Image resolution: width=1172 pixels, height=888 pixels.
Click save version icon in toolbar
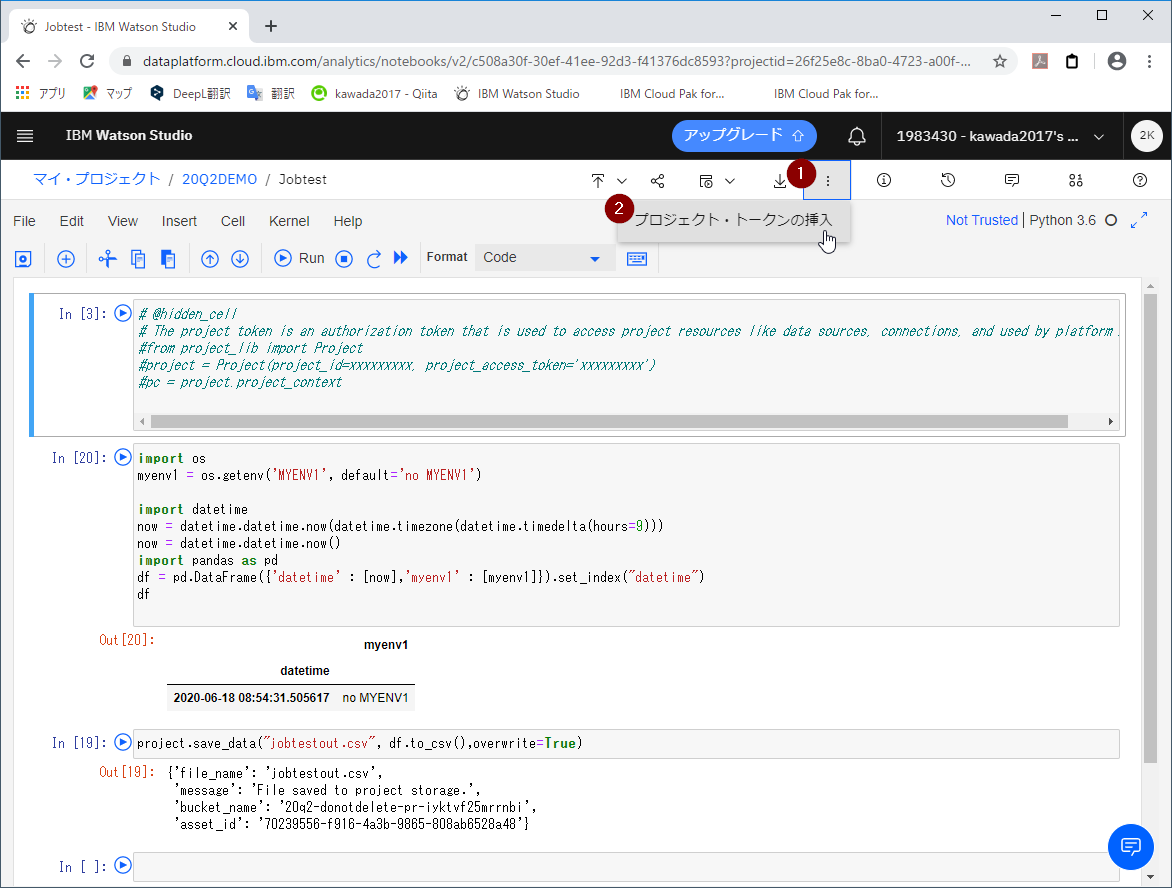pos(23,259)
